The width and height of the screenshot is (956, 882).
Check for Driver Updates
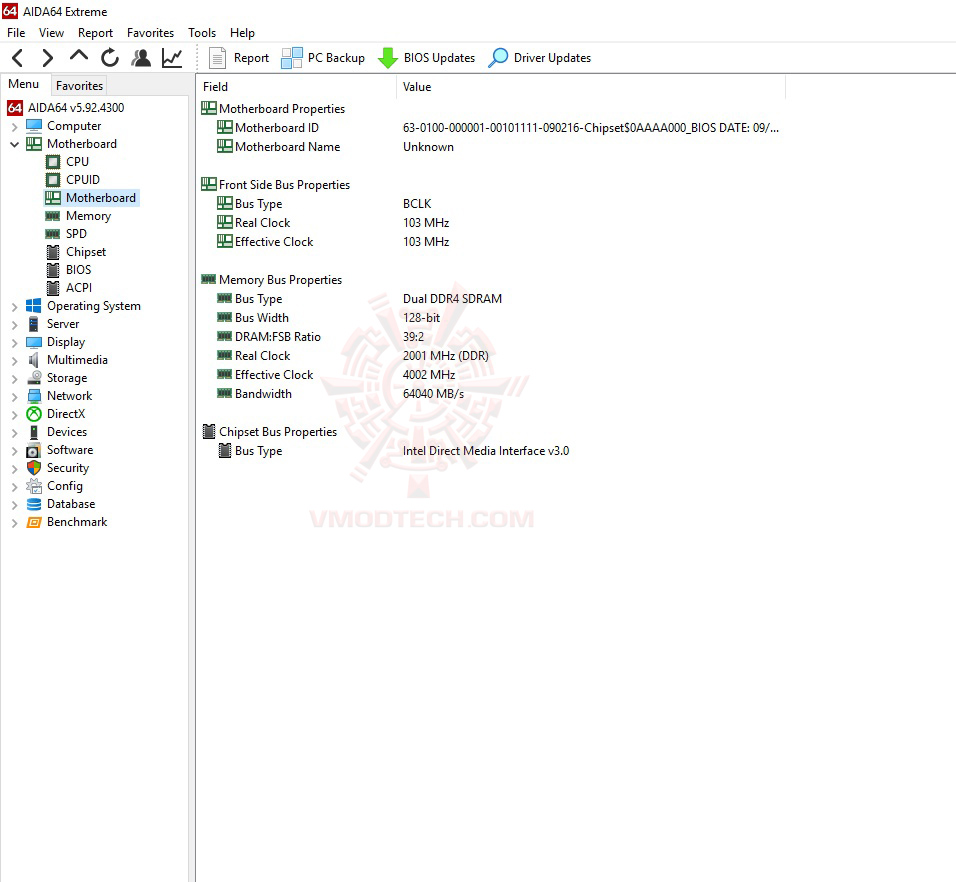540,58
